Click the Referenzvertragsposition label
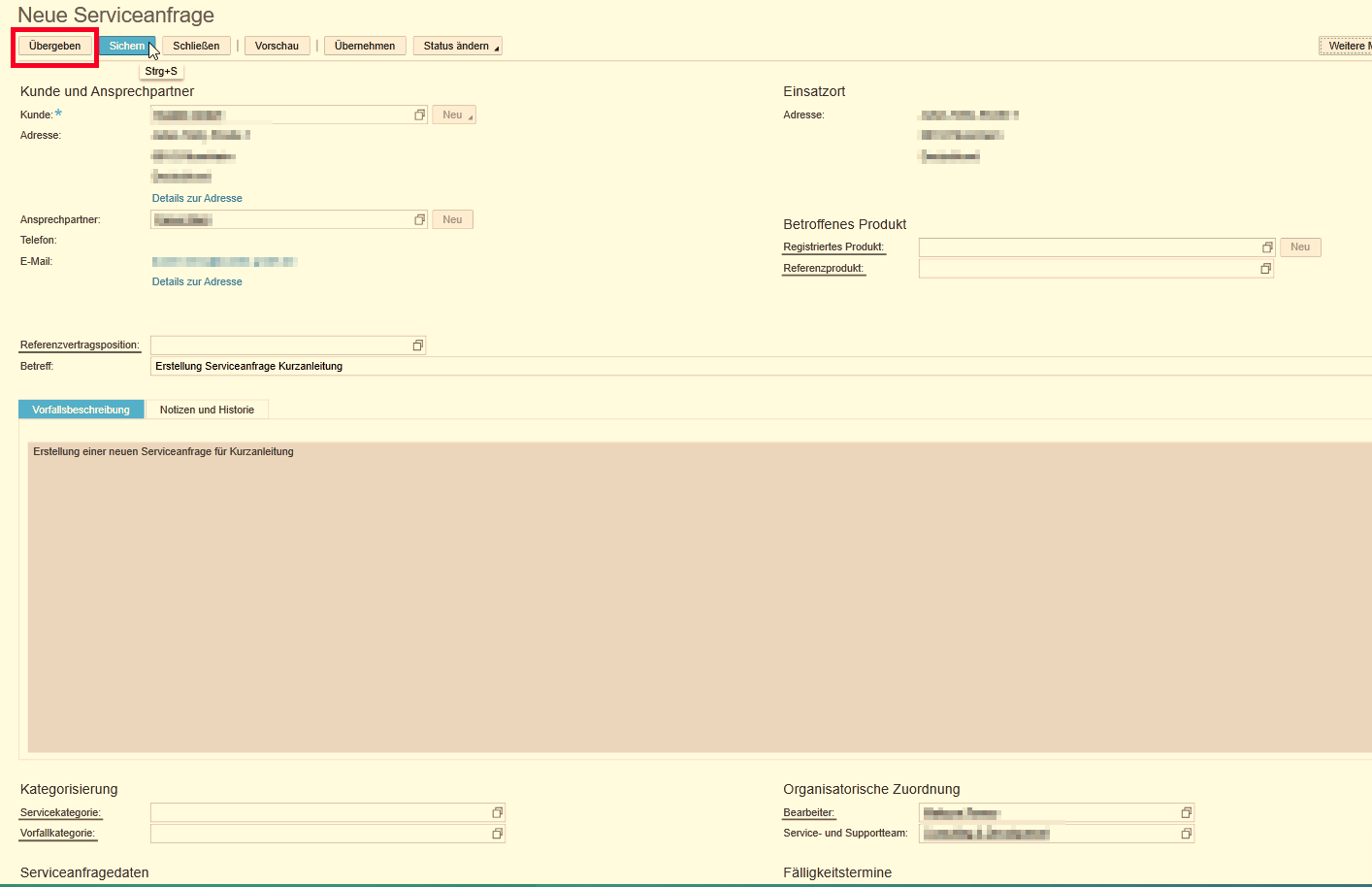 (80, 345)
